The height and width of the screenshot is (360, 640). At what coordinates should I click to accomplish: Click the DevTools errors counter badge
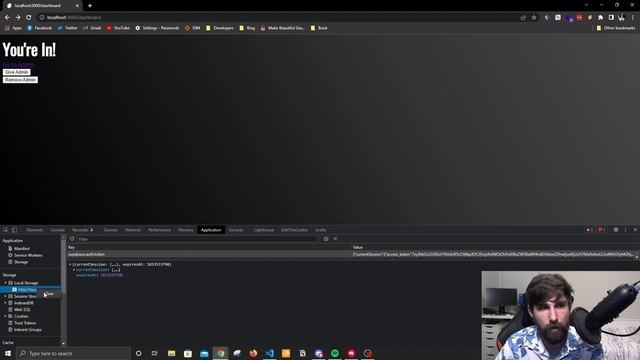pyautogui.click(x=589, y=230)
